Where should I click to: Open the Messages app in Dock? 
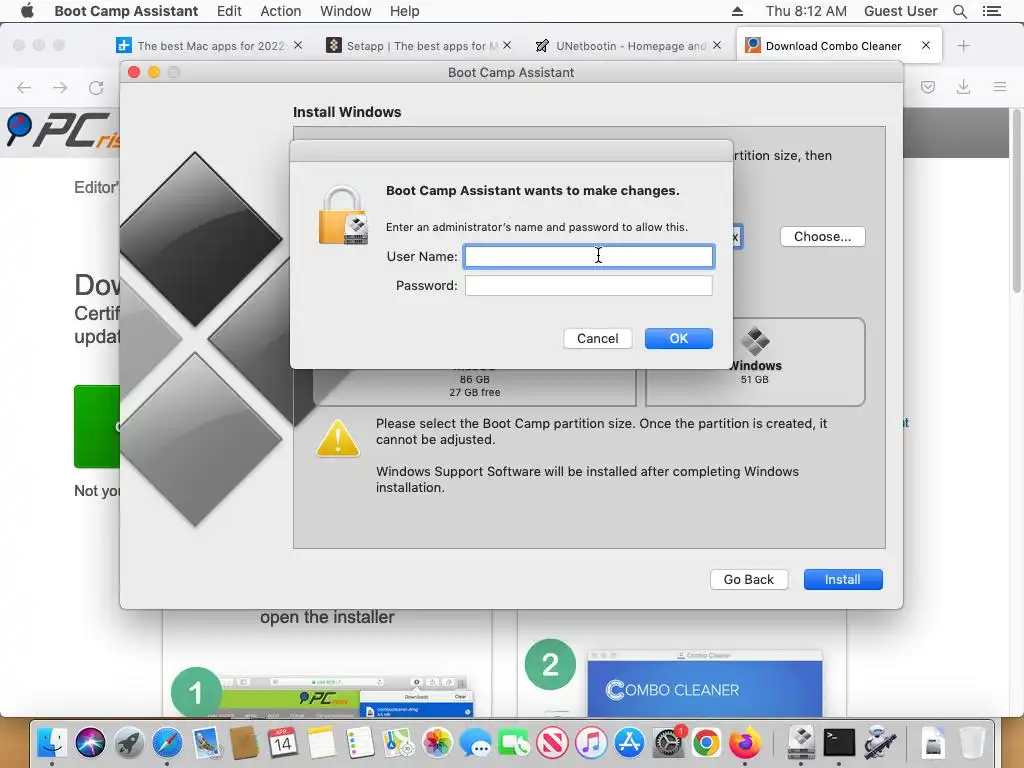click(x=475, y=743)
